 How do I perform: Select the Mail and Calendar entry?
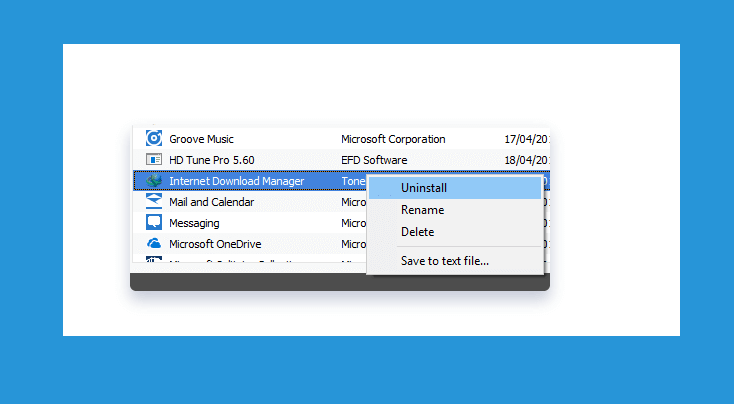212,202
